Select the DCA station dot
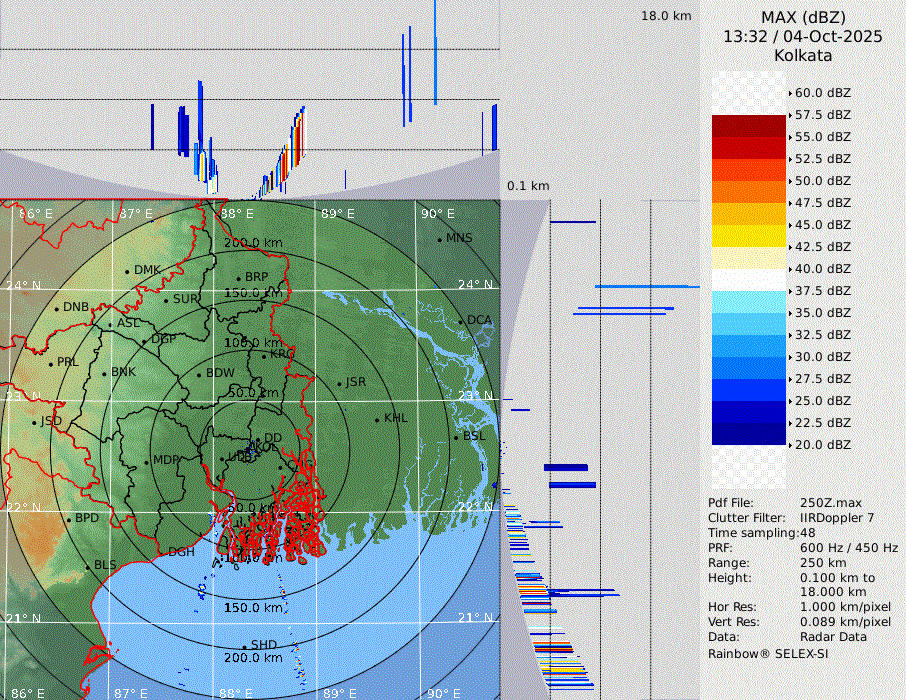 point(460,321)
